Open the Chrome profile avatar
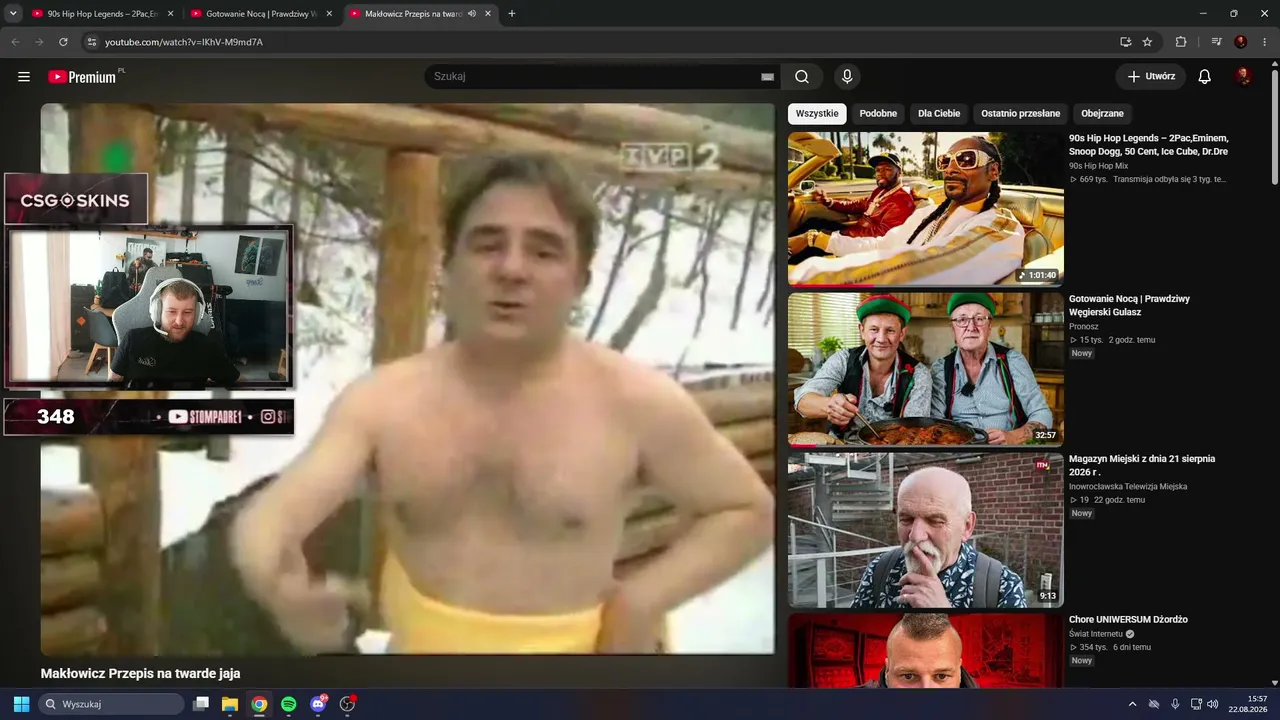Screen dimensions: 1280x720 [x=1241, y=42]
